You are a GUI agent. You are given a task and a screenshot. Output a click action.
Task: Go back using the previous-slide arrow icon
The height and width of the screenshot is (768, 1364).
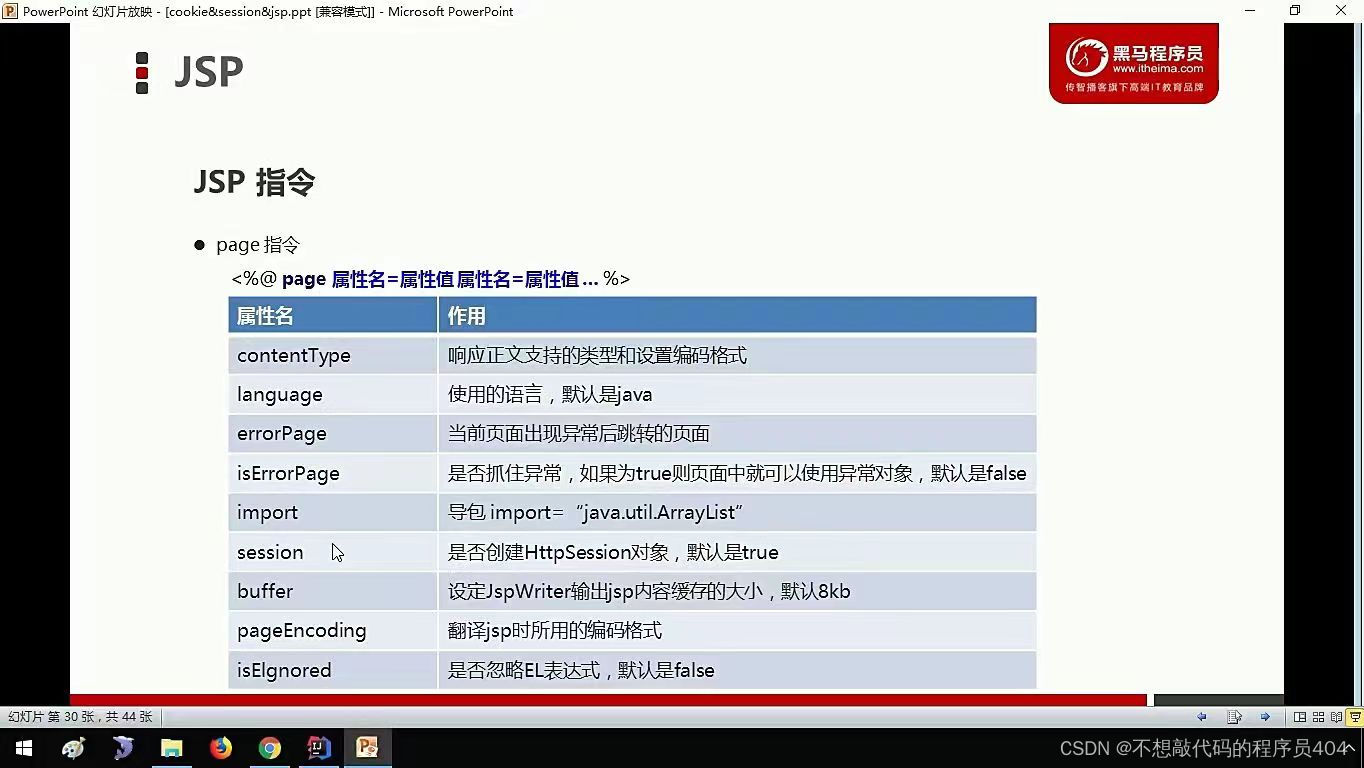[x=1202, y=717]
